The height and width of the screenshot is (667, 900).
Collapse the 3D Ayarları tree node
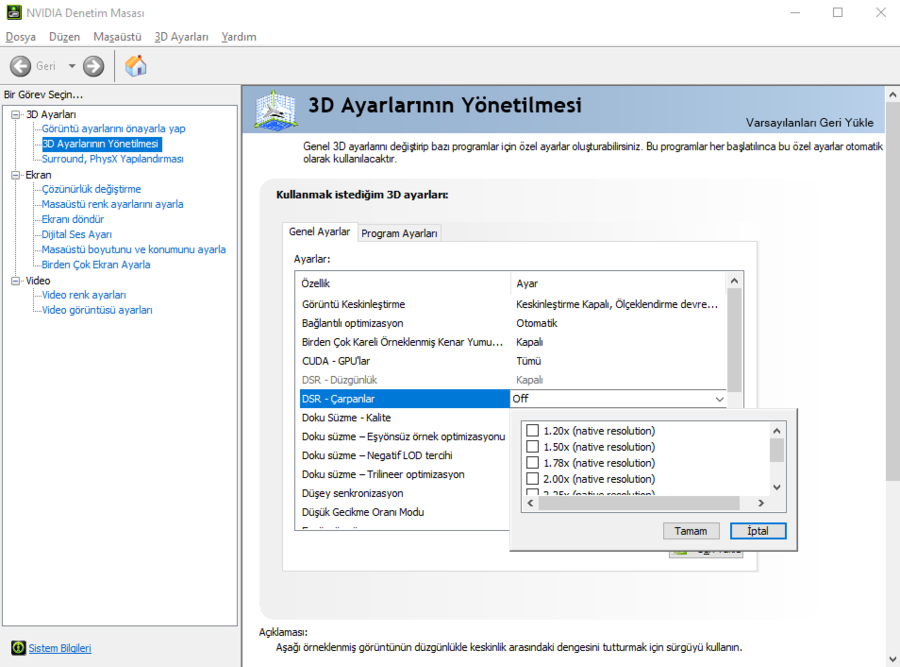point(16,114)
